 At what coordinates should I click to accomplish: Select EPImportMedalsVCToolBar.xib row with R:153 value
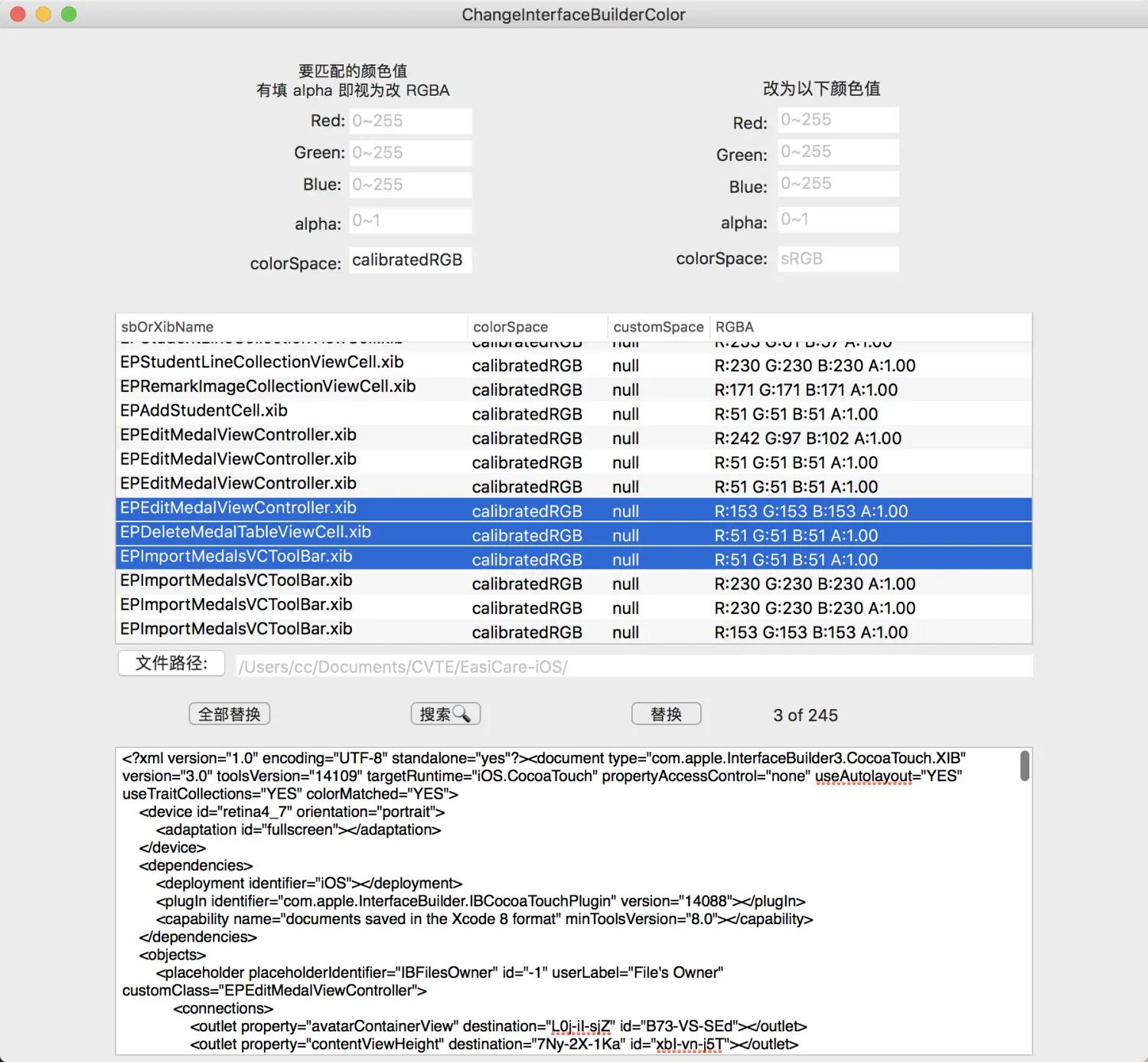[x=574, y=632]
